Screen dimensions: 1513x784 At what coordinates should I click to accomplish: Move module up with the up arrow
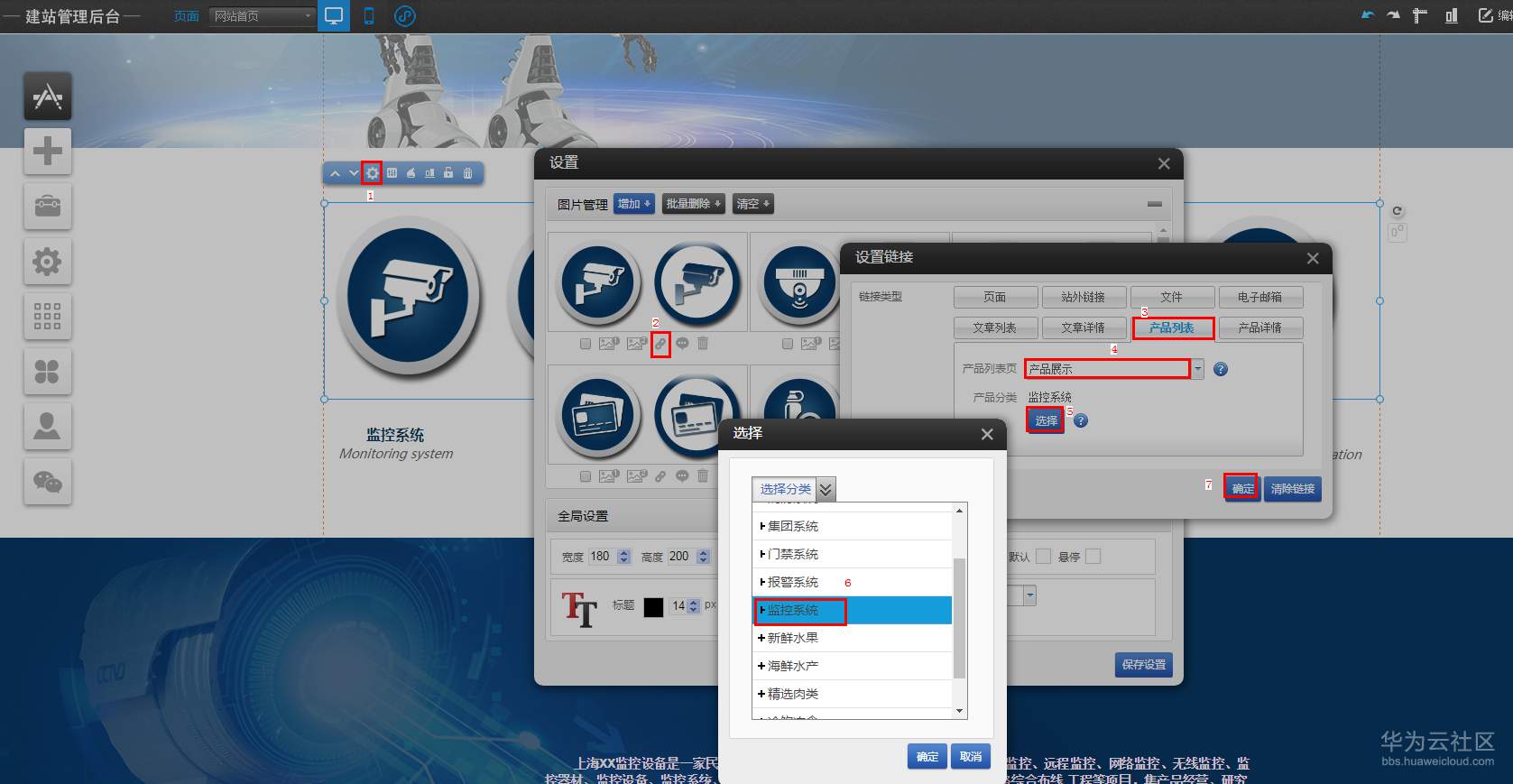(x=336, y=173)
